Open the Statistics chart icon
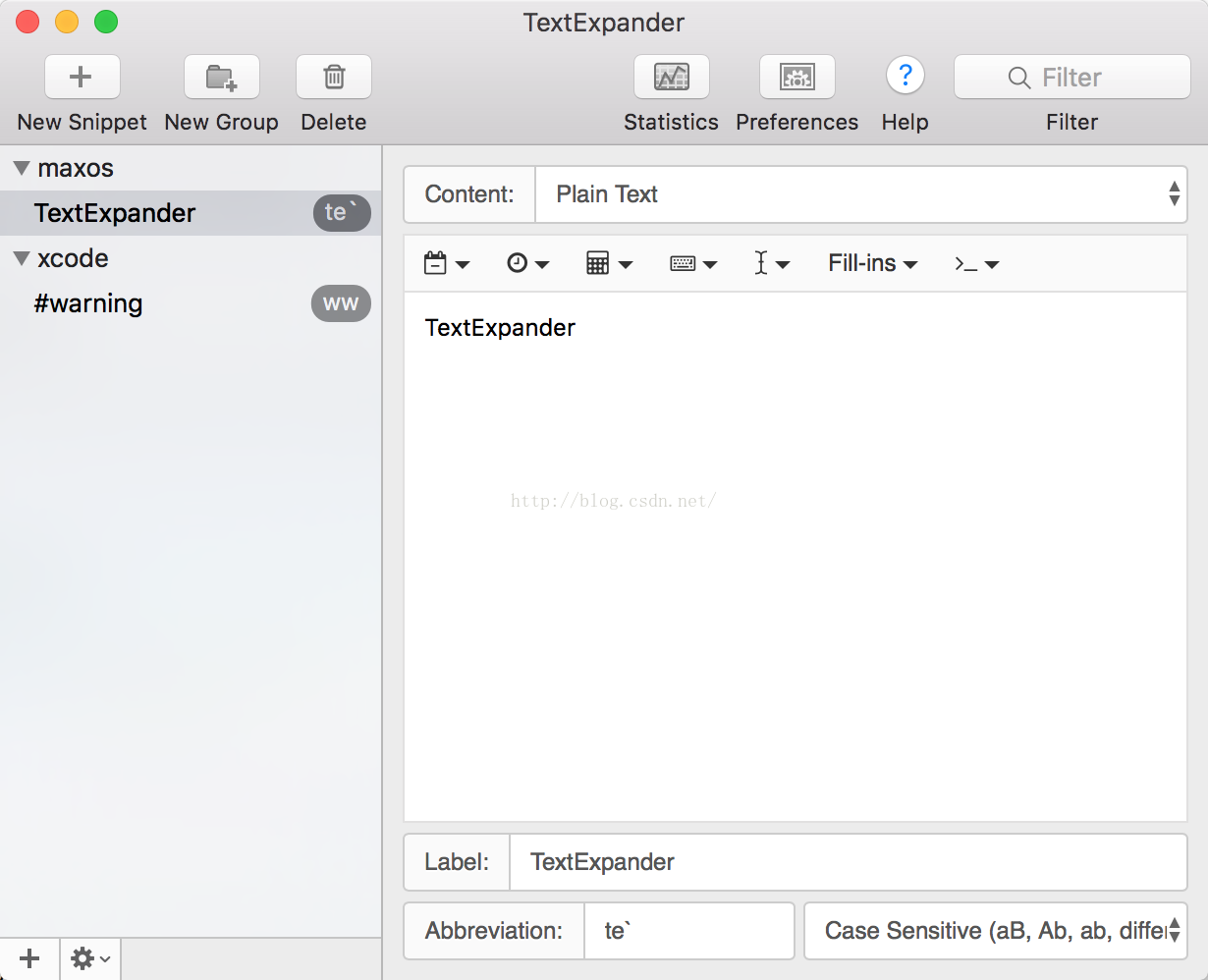Screen dimensions: 1208x980 click(x=672, y=78)
